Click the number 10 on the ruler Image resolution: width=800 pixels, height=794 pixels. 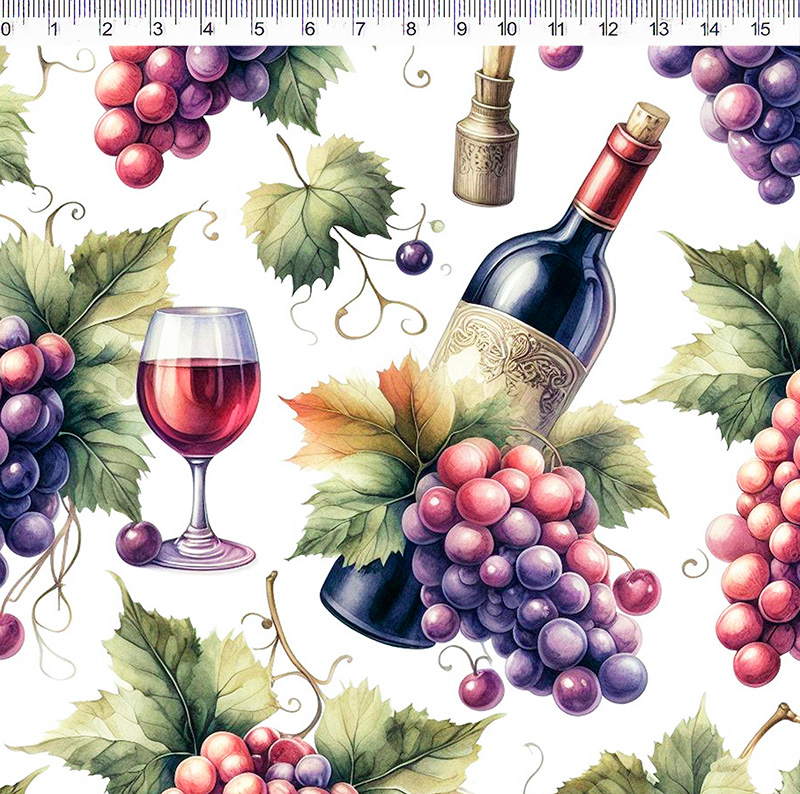507,30
